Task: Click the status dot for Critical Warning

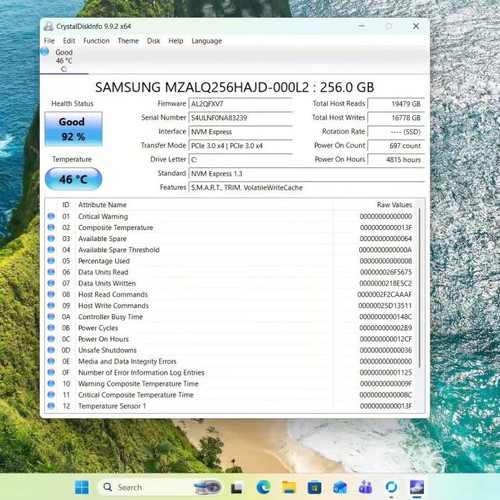Action: pyautogui.click(x=51, y=216)
